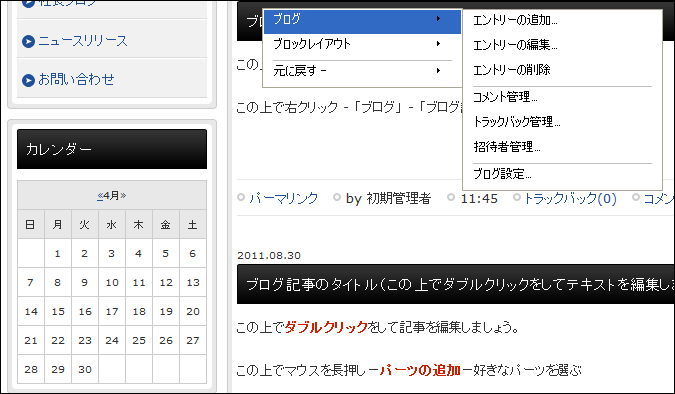Click the arrow icon beside お問い合わせ
The image size is (675, 394).
point(28,80)
